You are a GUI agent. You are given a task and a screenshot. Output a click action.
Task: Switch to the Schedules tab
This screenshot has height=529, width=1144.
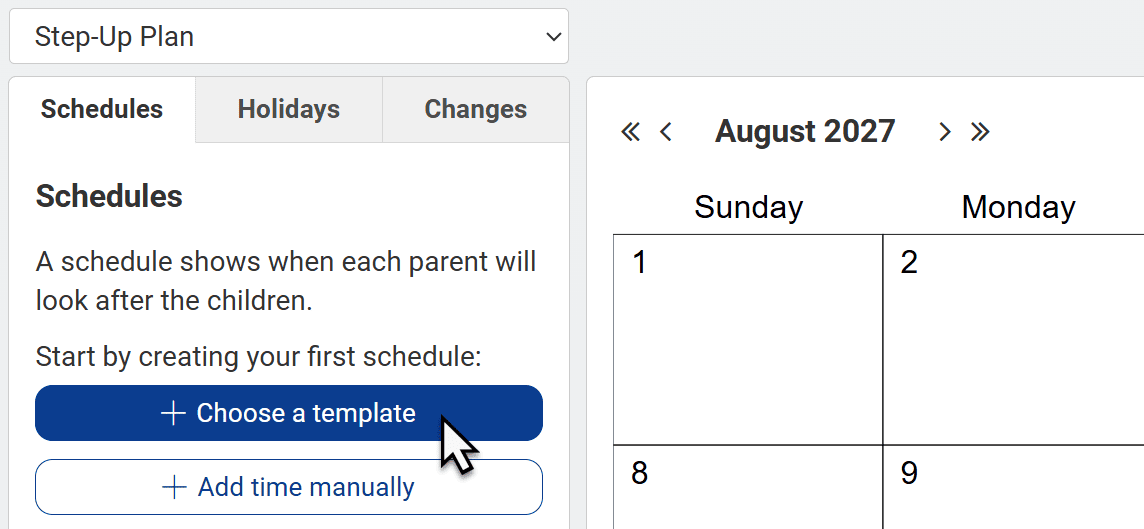pos(102,109)
